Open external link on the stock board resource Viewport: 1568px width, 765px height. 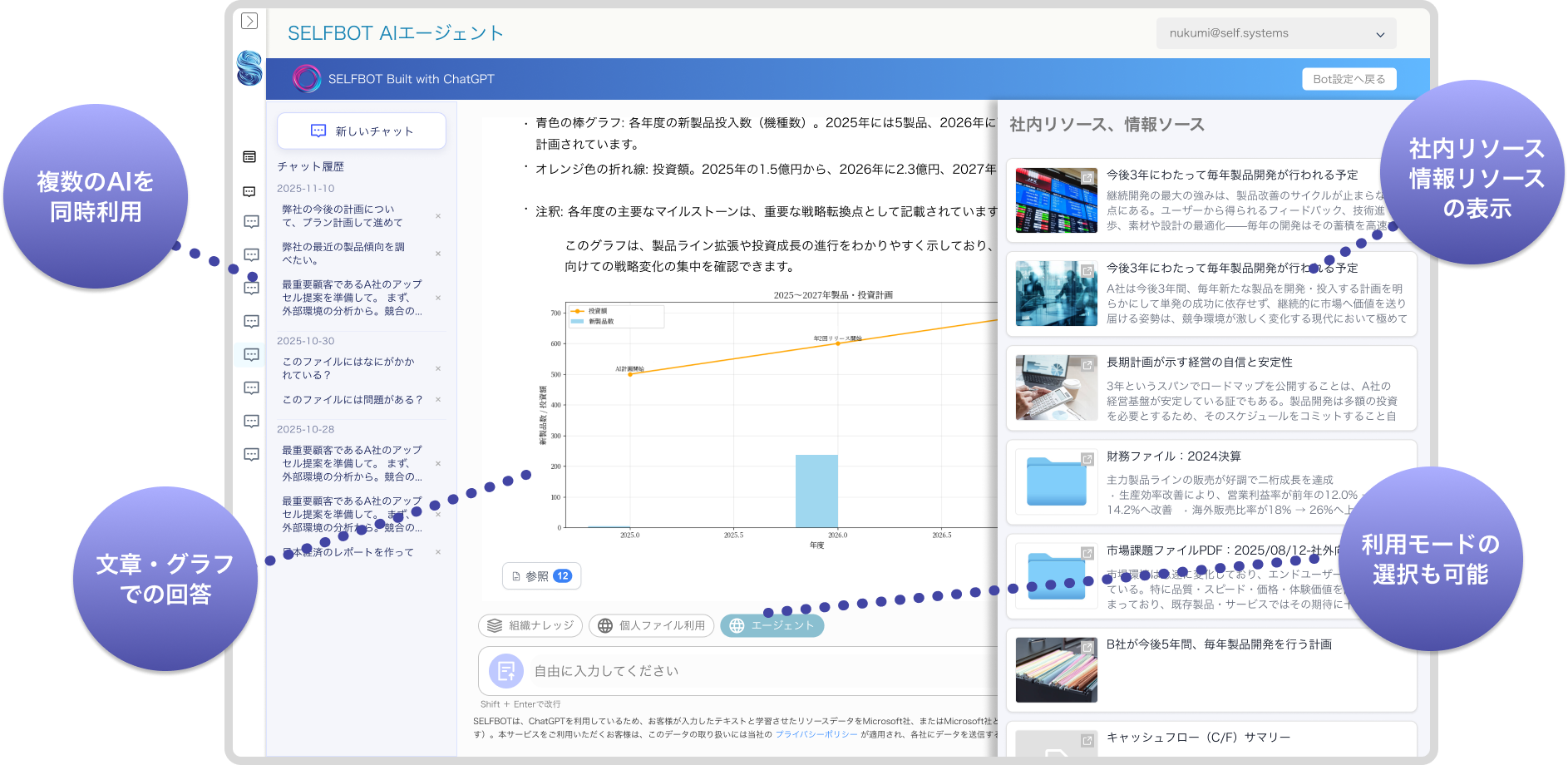pos(1087,178)
